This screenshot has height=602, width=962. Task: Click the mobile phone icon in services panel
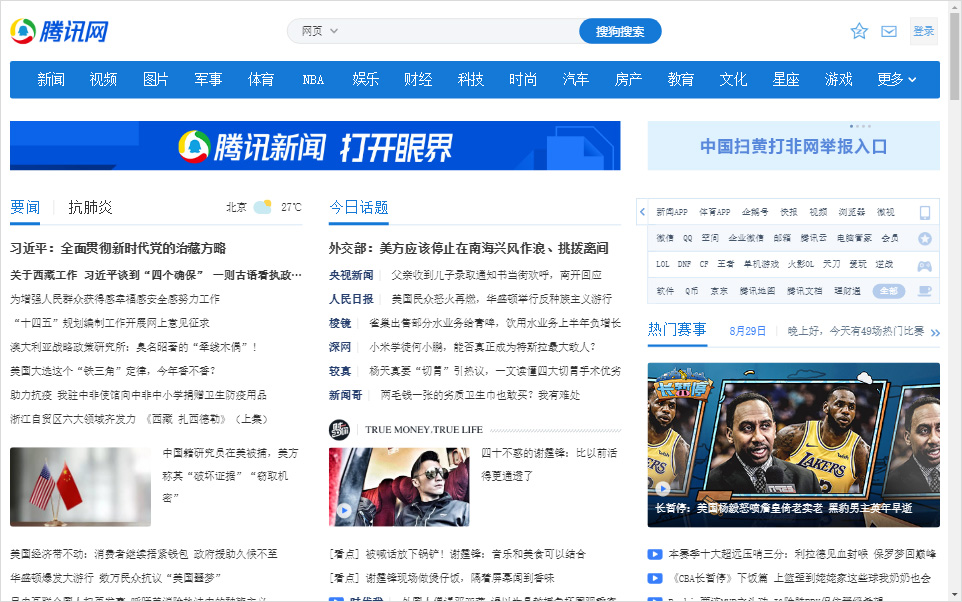(925, 212)
